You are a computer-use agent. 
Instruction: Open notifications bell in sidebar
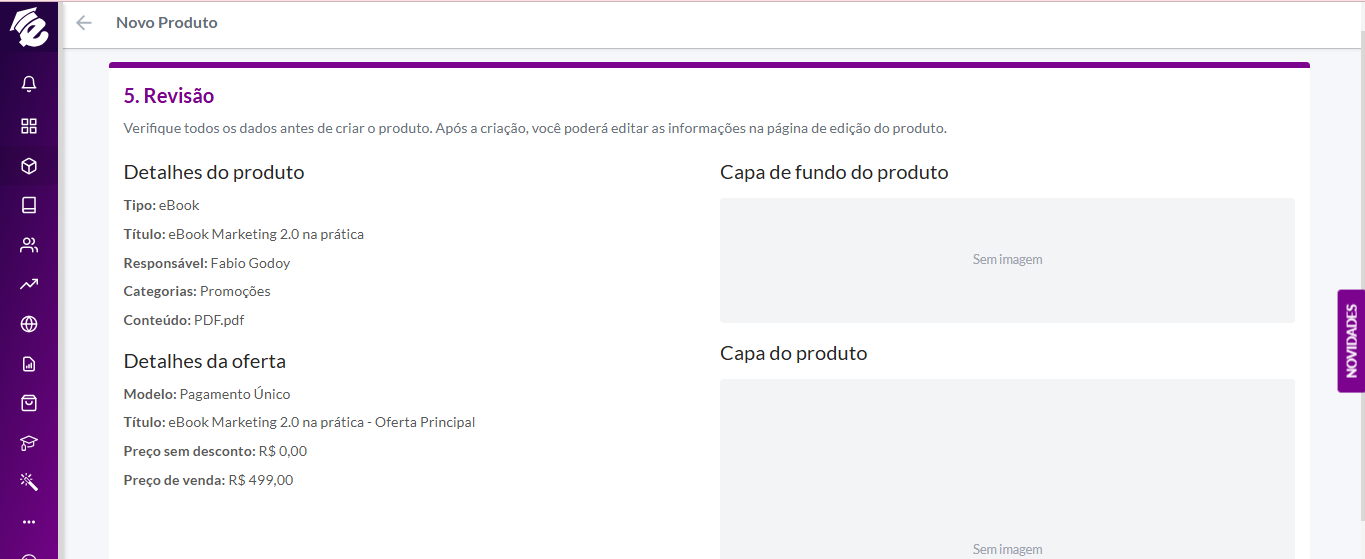29,84
